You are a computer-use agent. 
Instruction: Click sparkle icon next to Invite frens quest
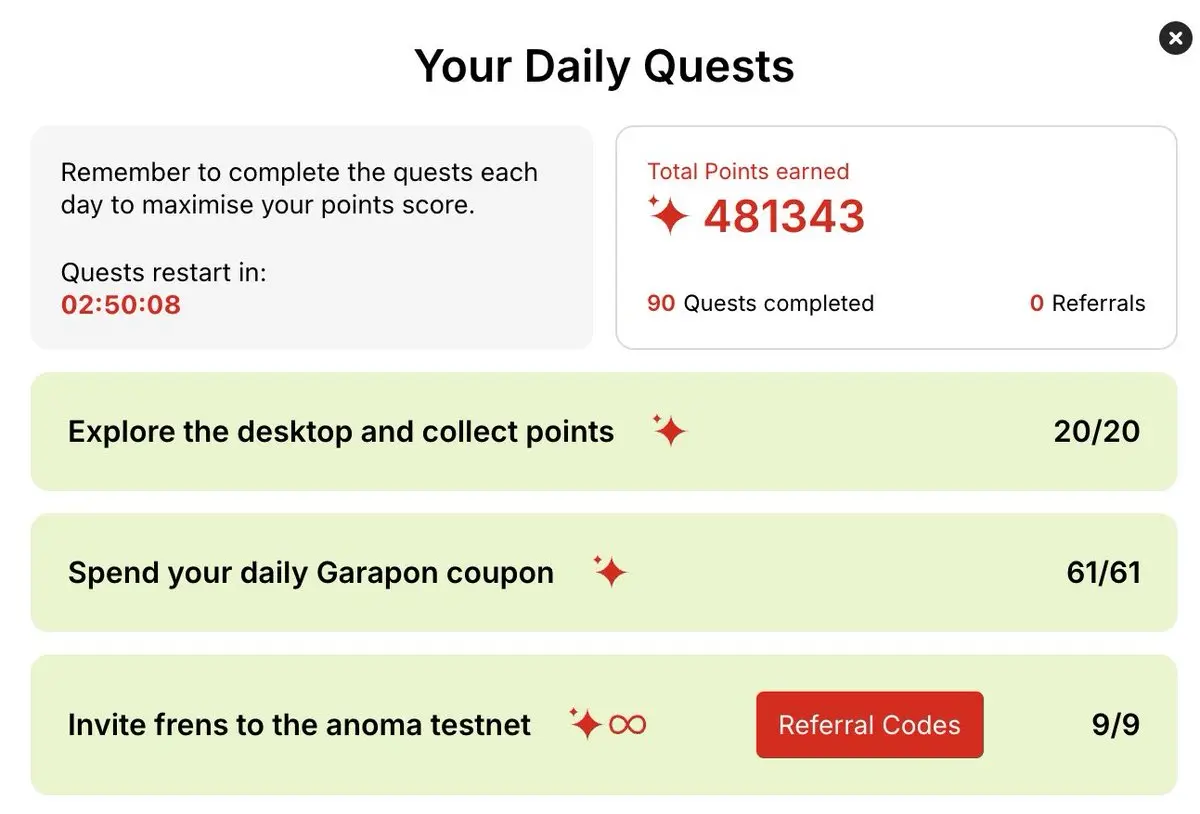[x=585, y=723]
